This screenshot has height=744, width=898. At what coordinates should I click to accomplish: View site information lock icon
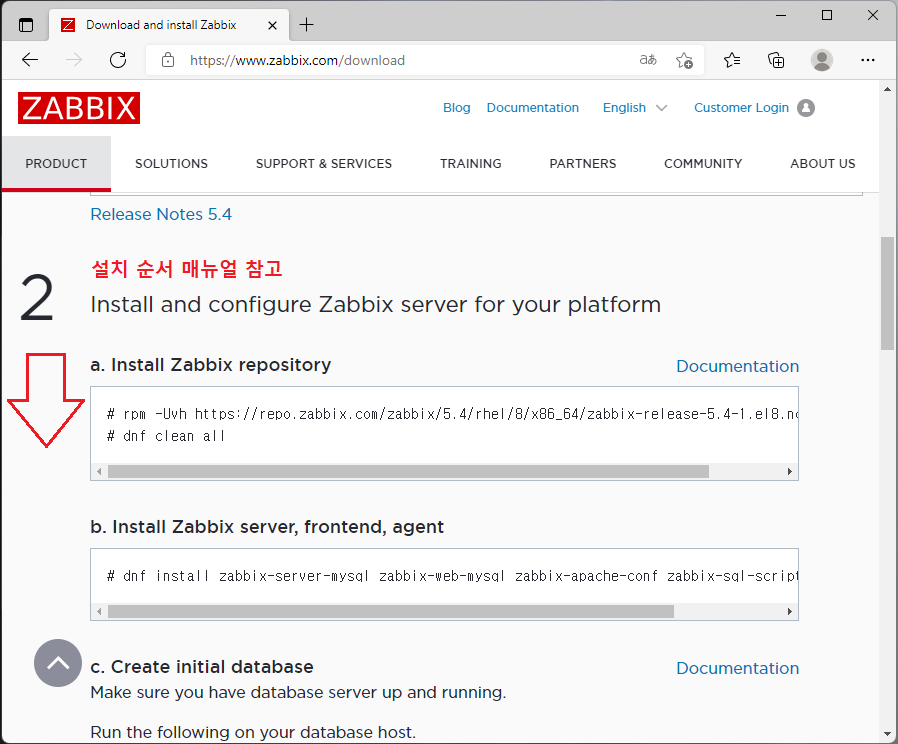pyautogui.click(x=167, y=60)
